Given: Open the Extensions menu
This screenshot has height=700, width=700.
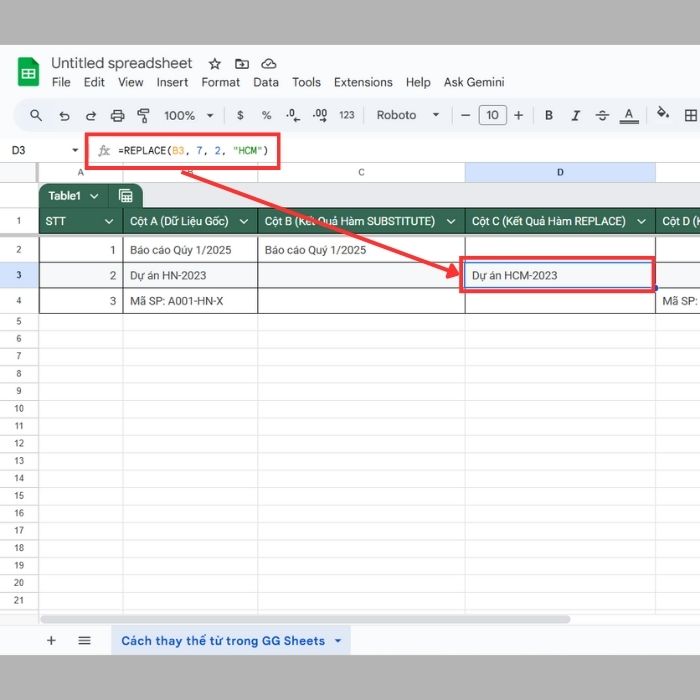Looking at the screenshot, I should (x=363, y=82).
